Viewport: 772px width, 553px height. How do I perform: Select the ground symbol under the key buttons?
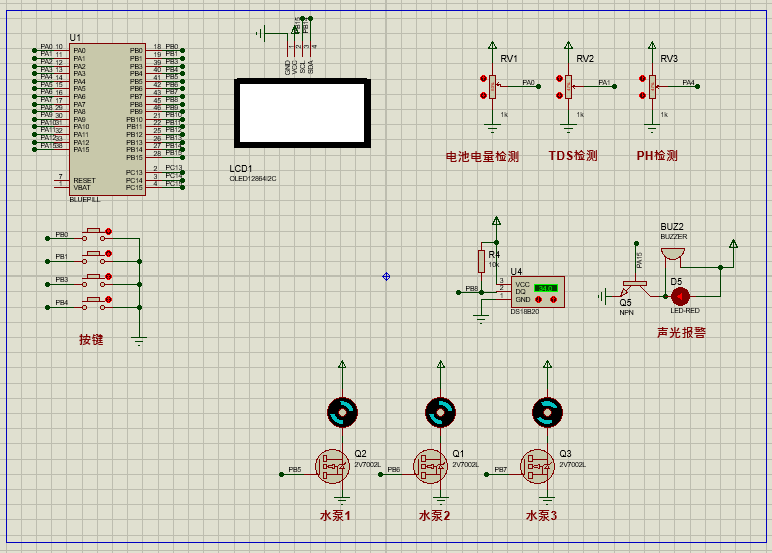tap(139, 341)
